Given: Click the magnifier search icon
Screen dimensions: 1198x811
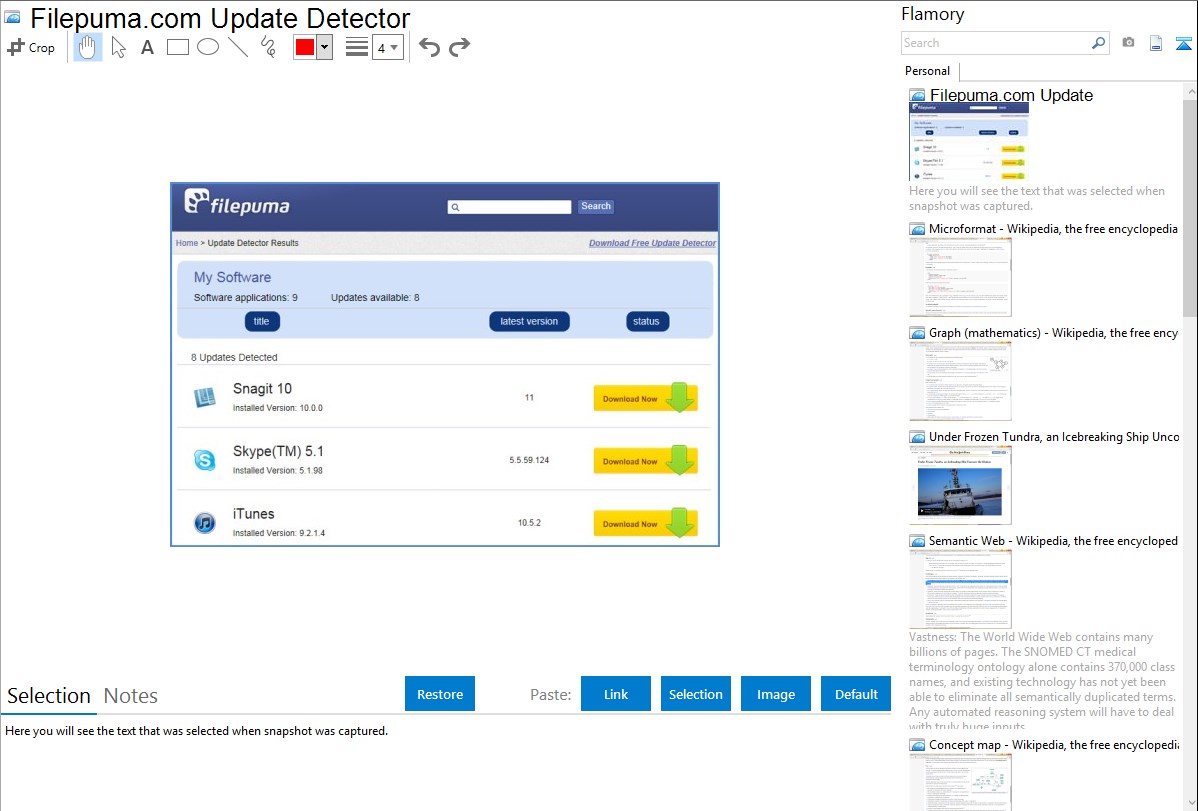Looking at the screenshot, I should coord(1098,43).
